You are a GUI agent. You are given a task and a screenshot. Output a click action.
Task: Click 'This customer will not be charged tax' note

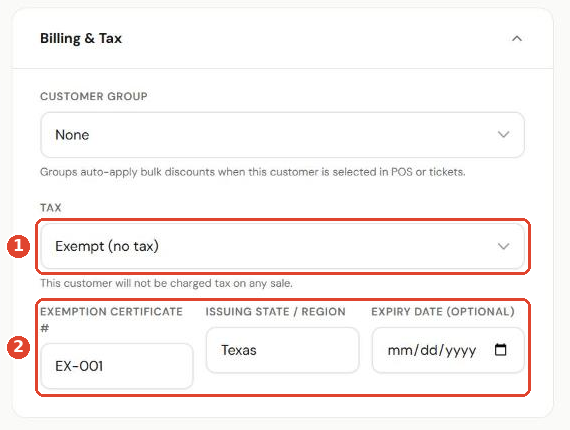[x=166, y=283]
